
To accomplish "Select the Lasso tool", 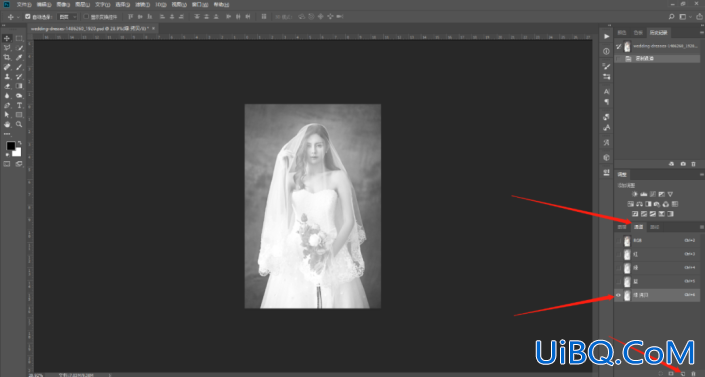I will click(x=7, y=48).
